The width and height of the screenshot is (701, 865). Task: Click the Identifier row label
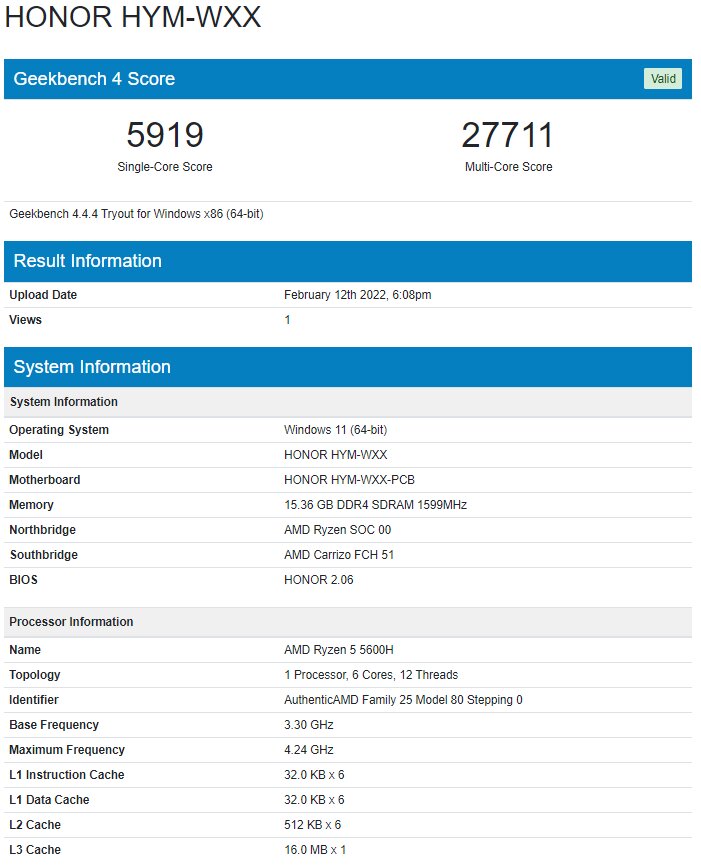coord(34,700)
